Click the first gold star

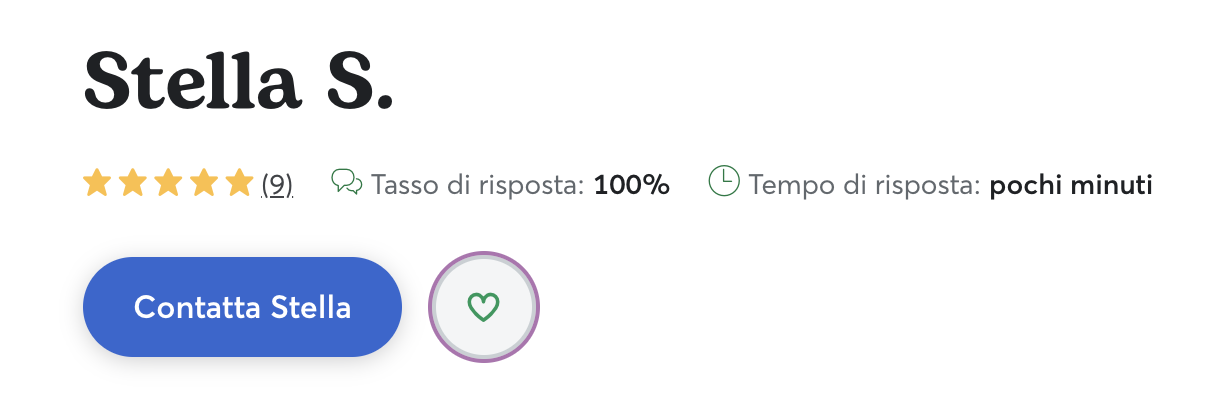(x=96, y=183)
